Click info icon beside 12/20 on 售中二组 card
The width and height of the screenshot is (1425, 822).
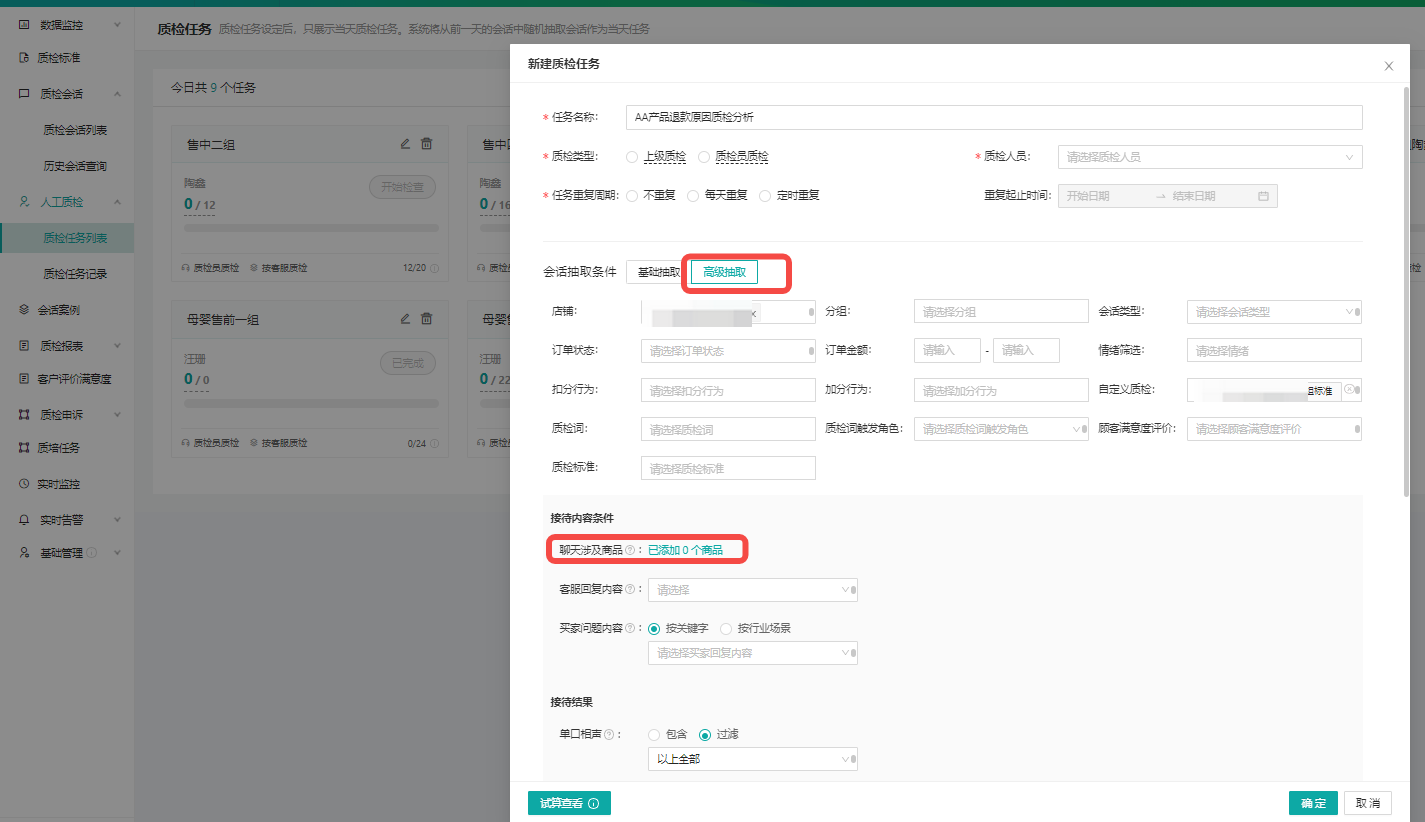[434, 268]
